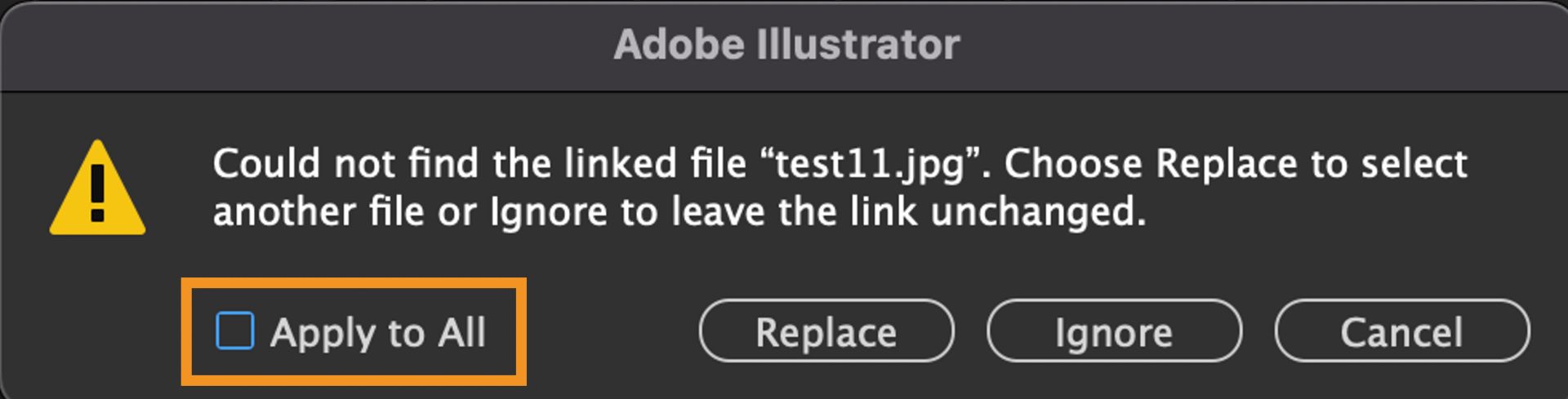Image resolution: width=1568 pixels, height=399 pixels.
Task: Toggle Apply to All for missing links
Action: coord(235,331)
